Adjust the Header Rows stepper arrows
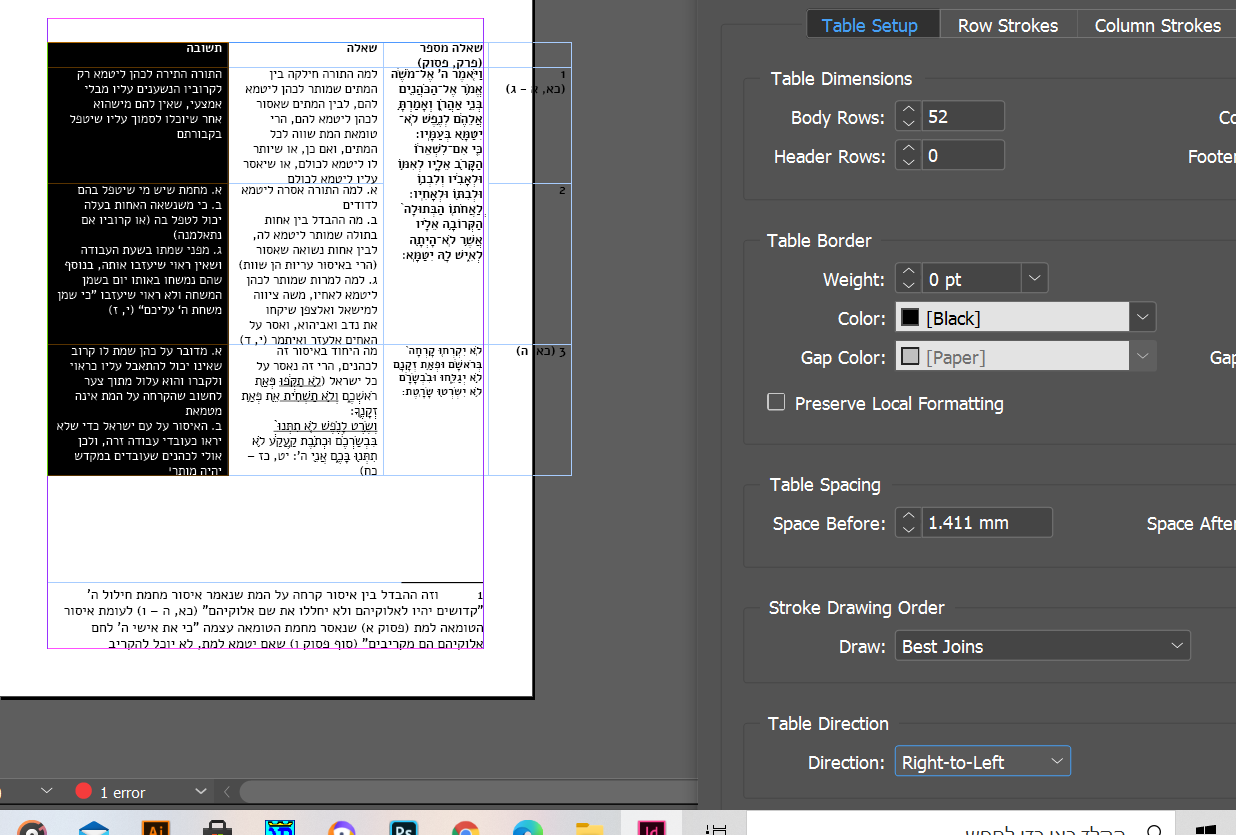Viewport: 1236px width, 835px height. 908,156
